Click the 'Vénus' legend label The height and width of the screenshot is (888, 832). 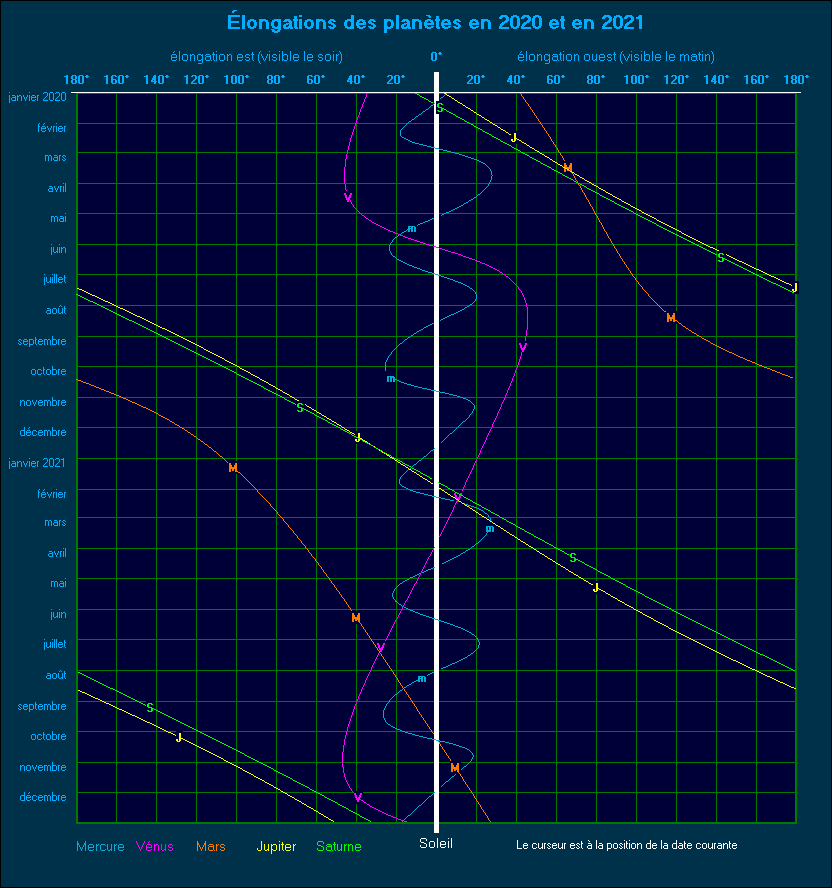click(155, 846)
